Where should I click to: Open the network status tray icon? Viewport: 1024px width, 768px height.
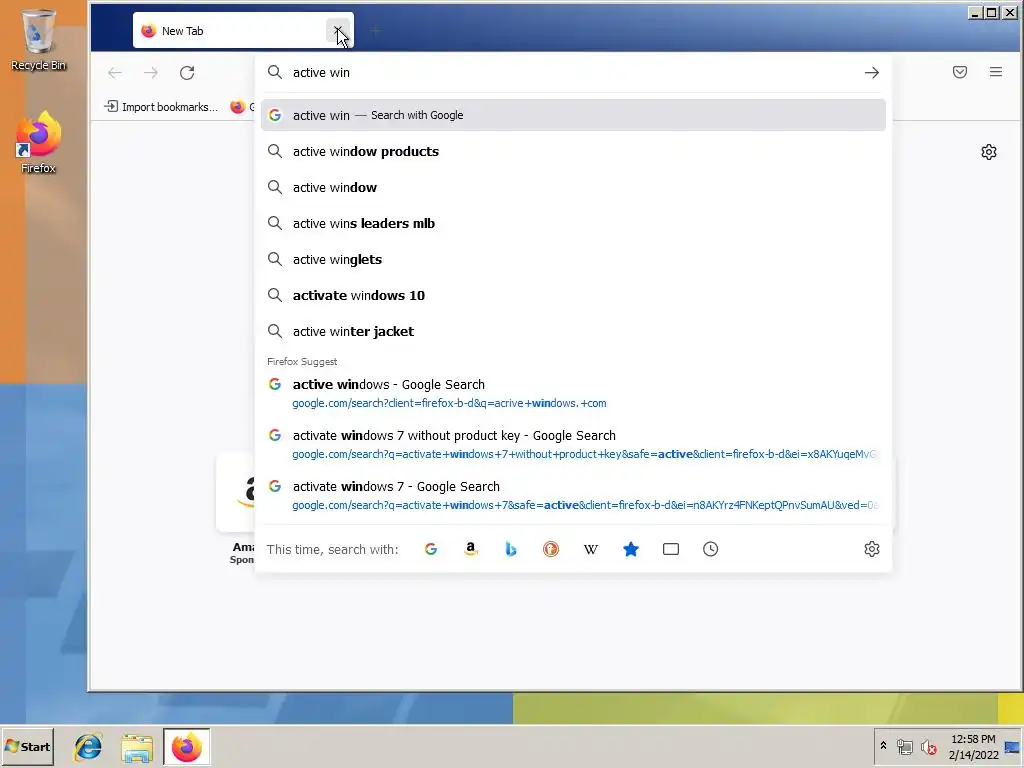[904, 746]
